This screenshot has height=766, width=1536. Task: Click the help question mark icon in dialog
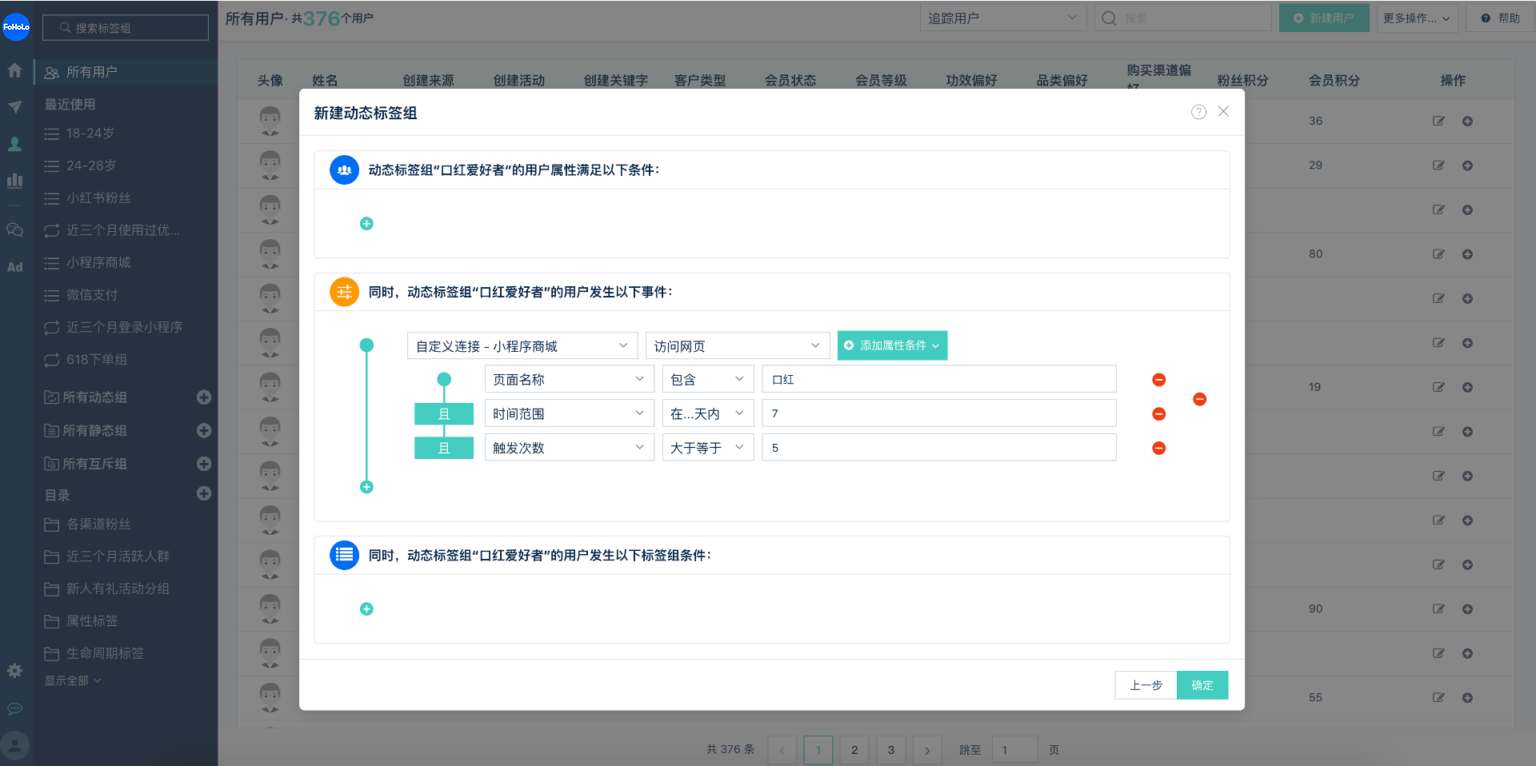coord(1198,112)
